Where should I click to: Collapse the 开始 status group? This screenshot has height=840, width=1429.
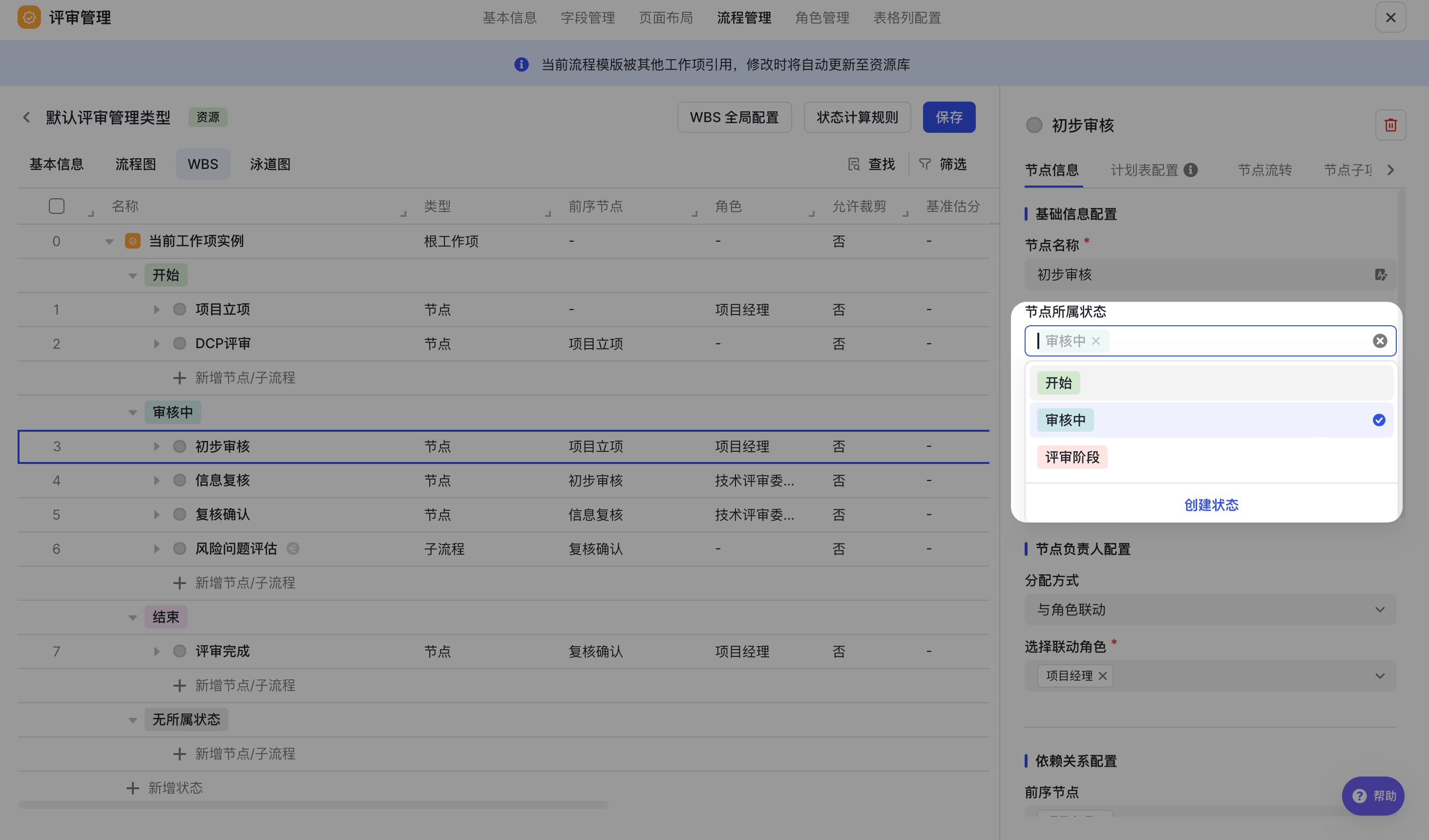click(x=132, y=276)
